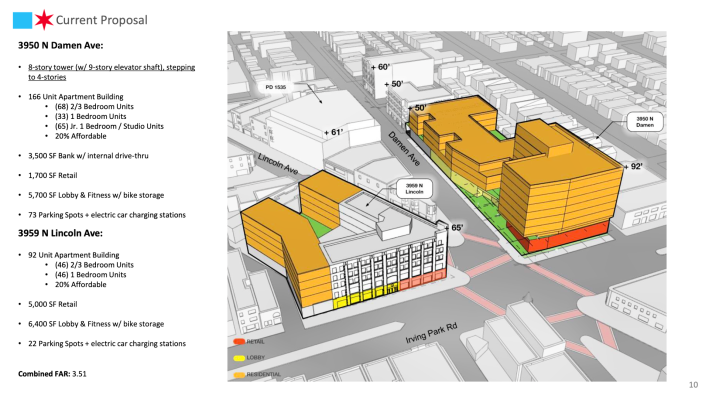Click the 3950 N Damen callout bubble
Viewport: 709px width, 399px height.
pyautogui.click(x=645, y=122)
